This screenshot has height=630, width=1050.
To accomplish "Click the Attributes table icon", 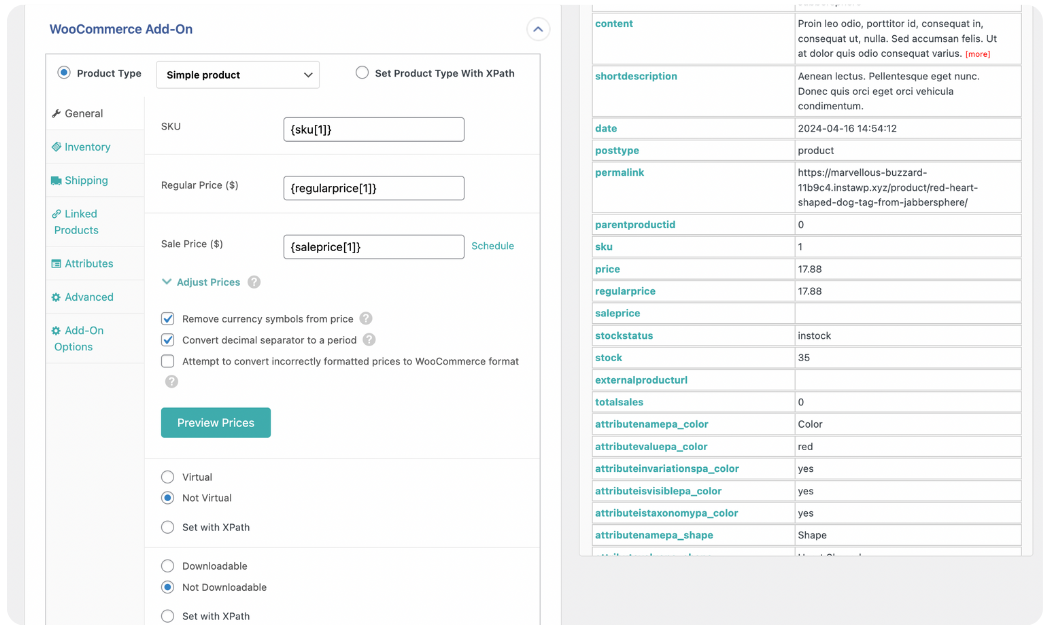I will (x=56, y=264).
